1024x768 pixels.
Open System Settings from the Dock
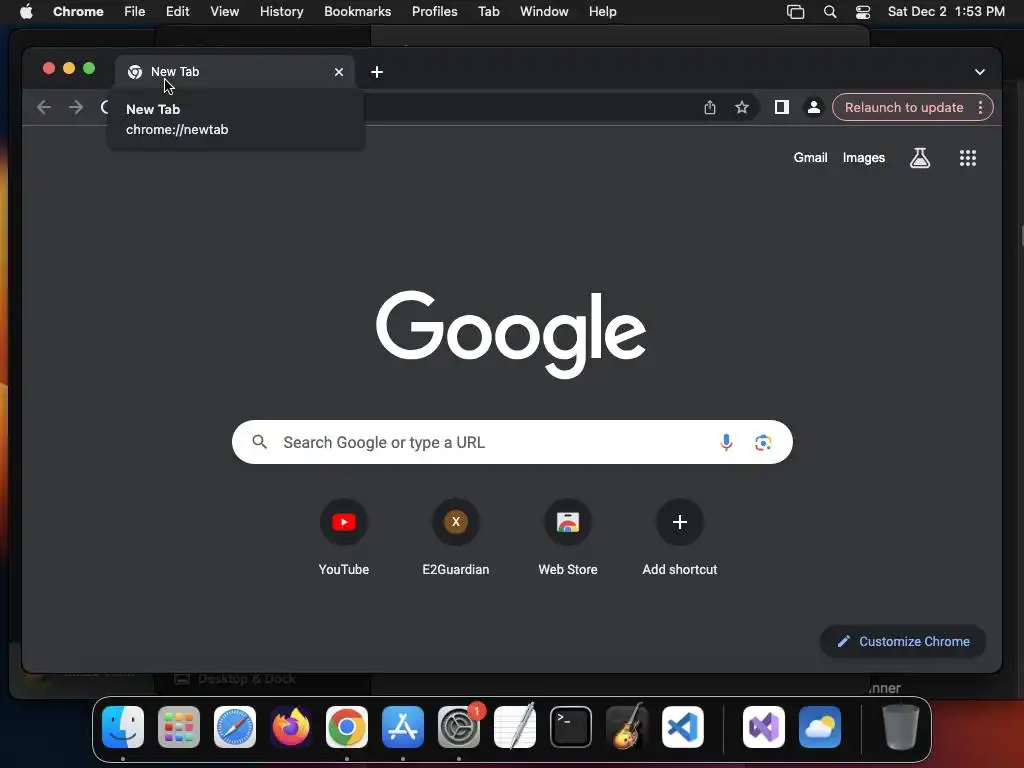tap(458, 727)
